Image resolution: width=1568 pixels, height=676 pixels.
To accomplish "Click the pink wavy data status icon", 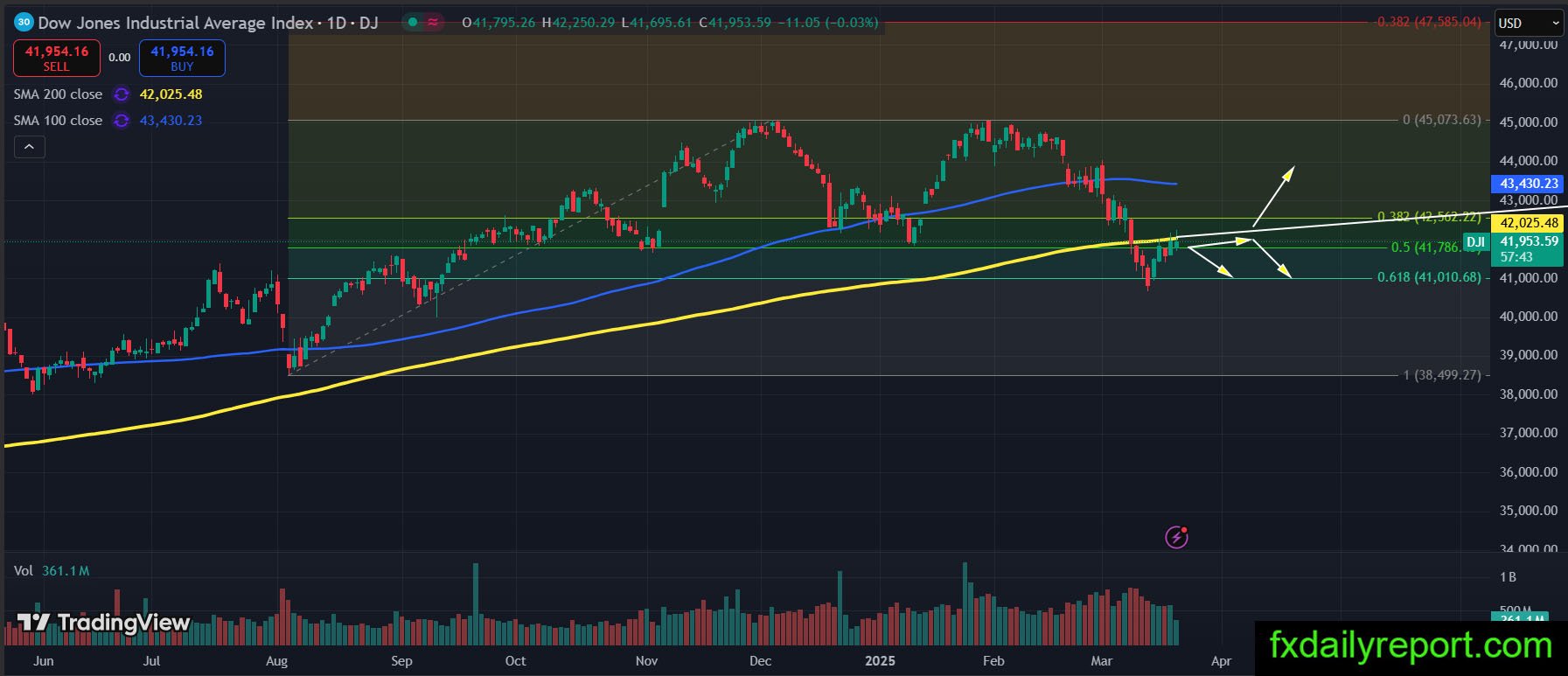I will pos(433,23).
